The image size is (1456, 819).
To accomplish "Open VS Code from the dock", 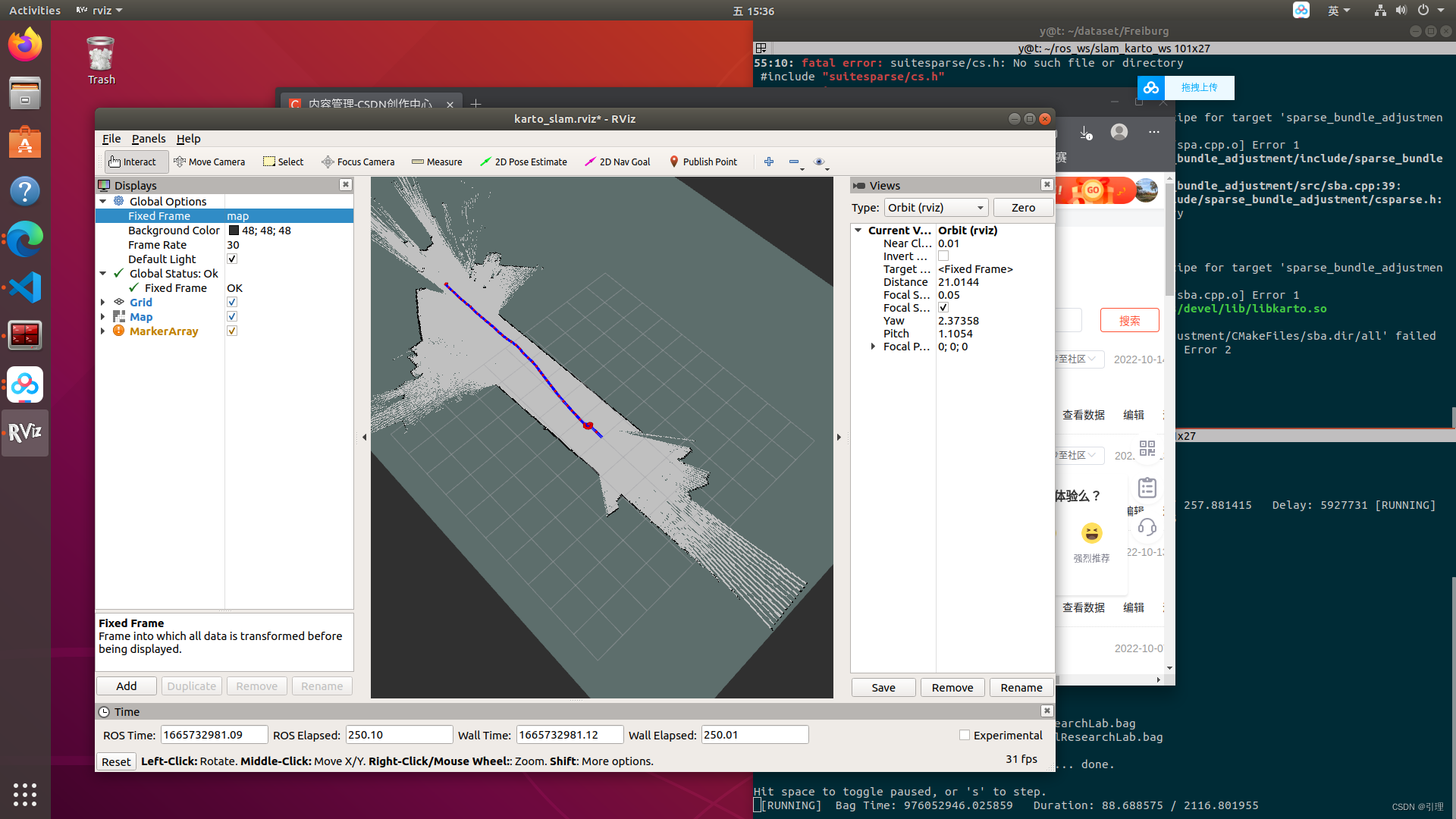I will (25, 287).
